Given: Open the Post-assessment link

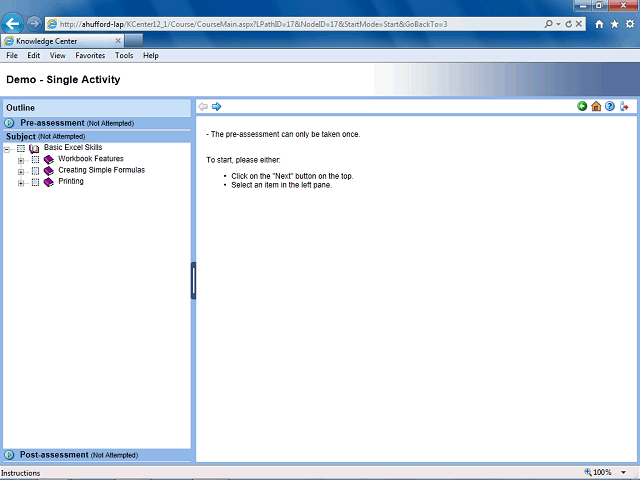Looking at the screenshot, I should [54, 455].
